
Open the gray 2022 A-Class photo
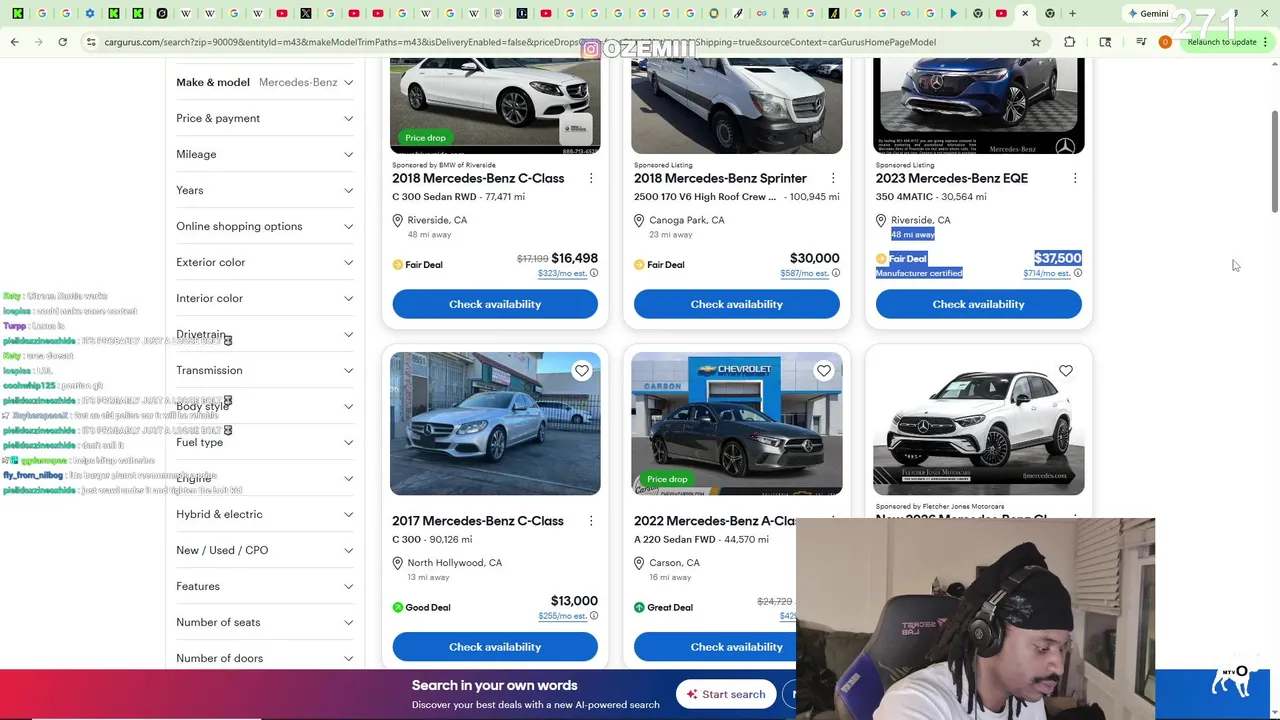[x=737, y=423]
